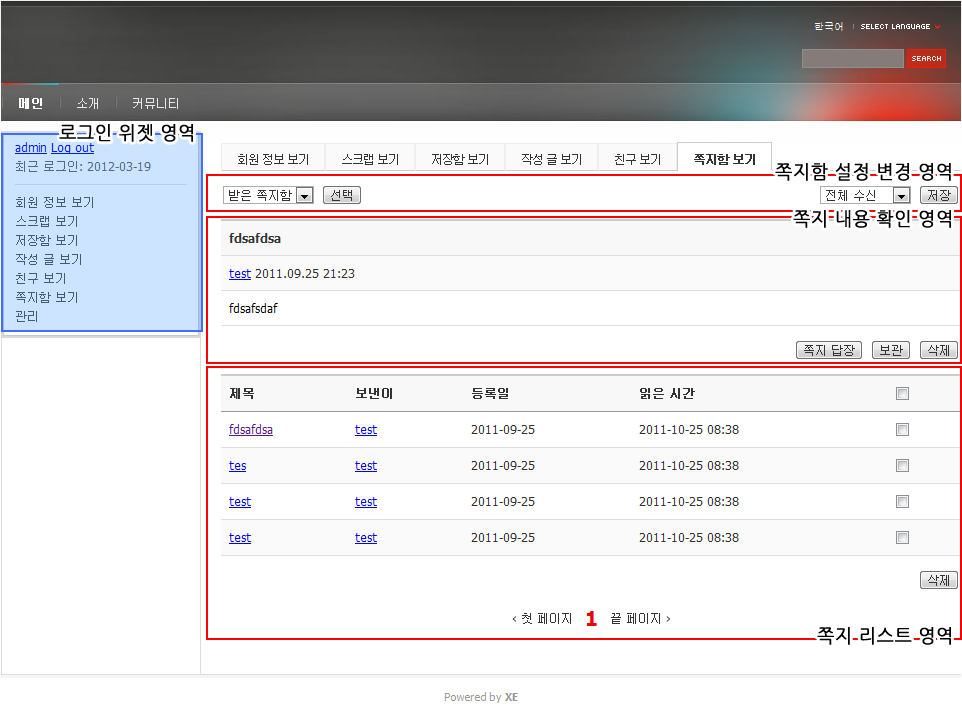Open the Select Language dropdown arrow

tap(937, 27)
